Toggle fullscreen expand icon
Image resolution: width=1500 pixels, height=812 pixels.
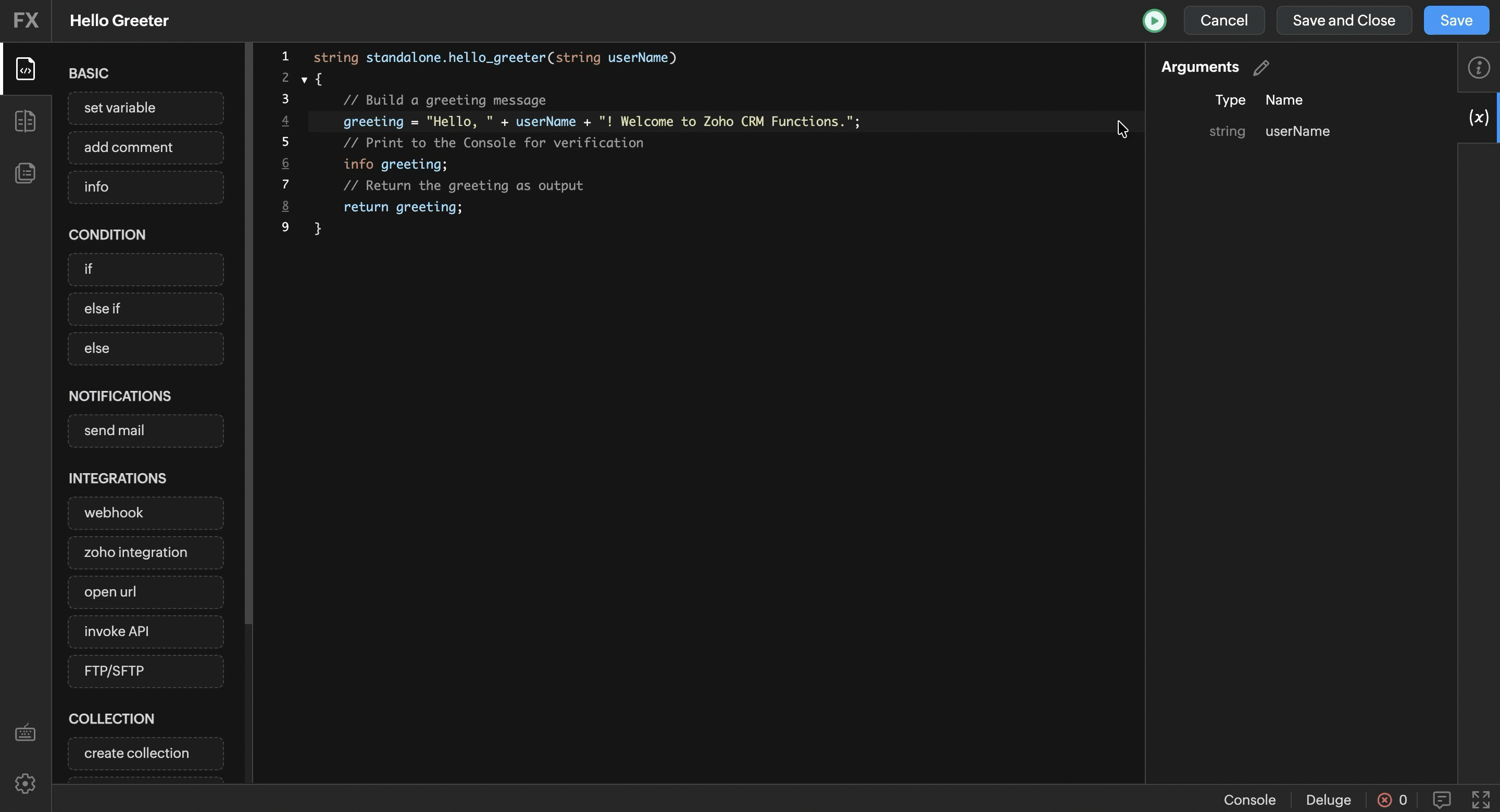pos(1481,800)
